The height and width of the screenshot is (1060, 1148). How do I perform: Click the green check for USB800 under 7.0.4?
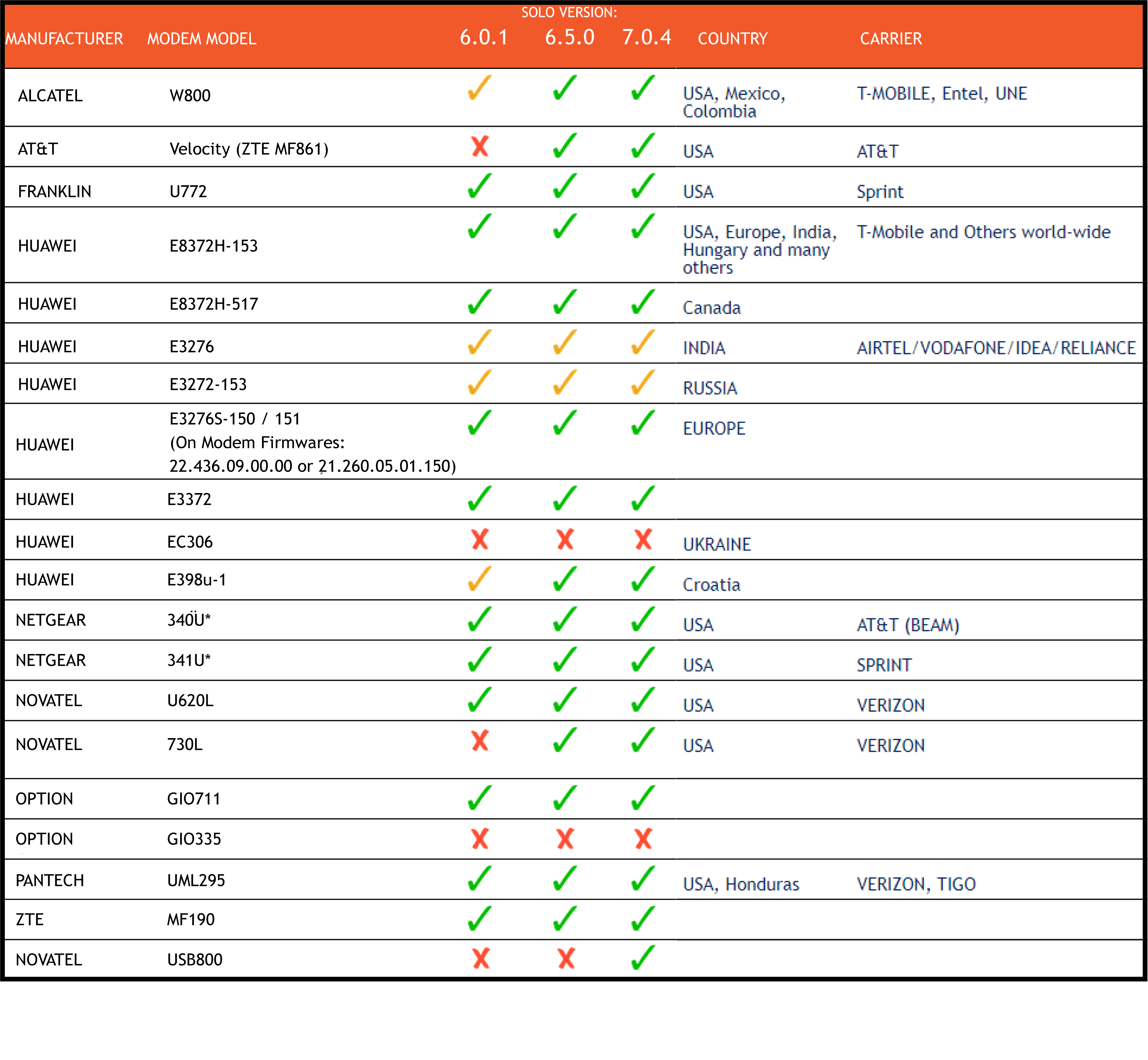click(642, 957)
